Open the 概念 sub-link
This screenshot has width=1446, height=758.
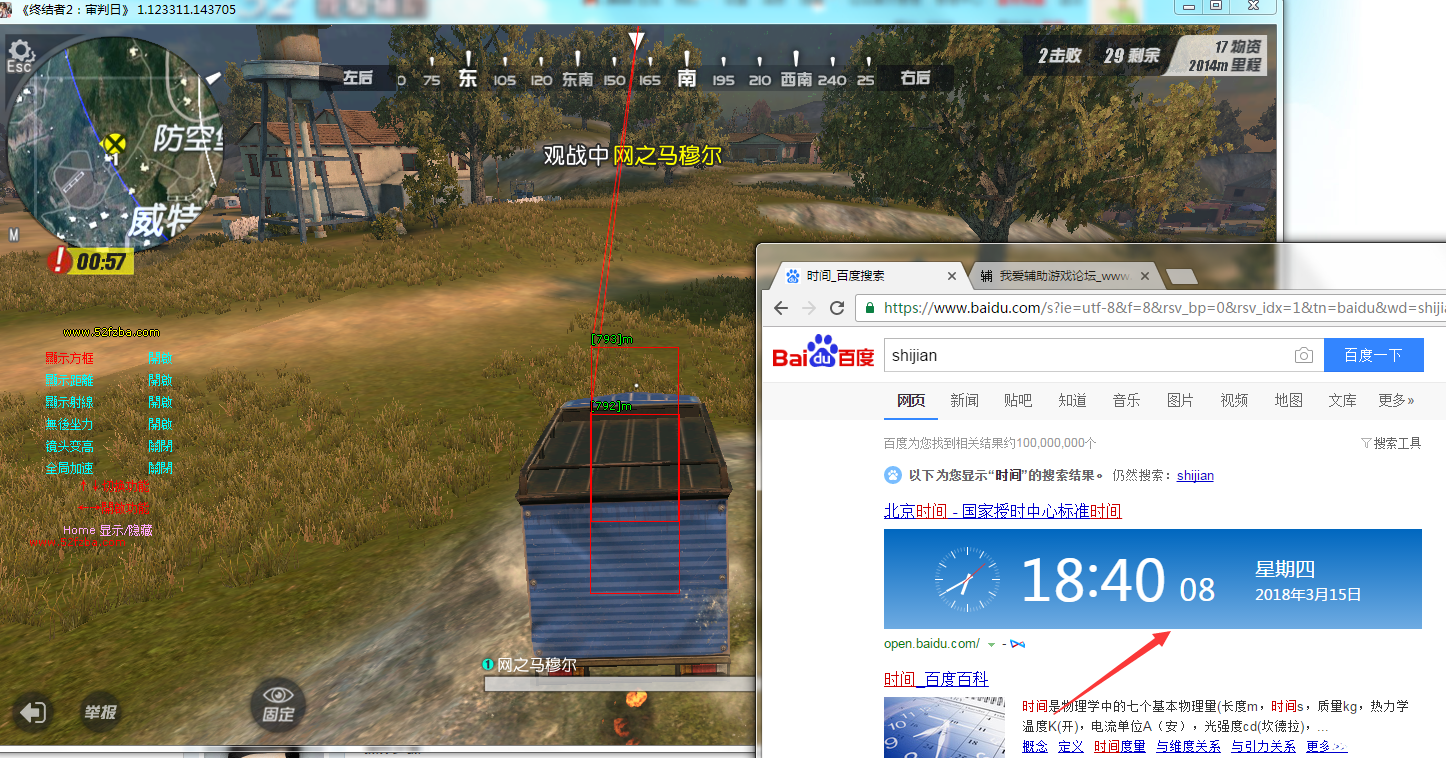click(x=1035, y=746)
